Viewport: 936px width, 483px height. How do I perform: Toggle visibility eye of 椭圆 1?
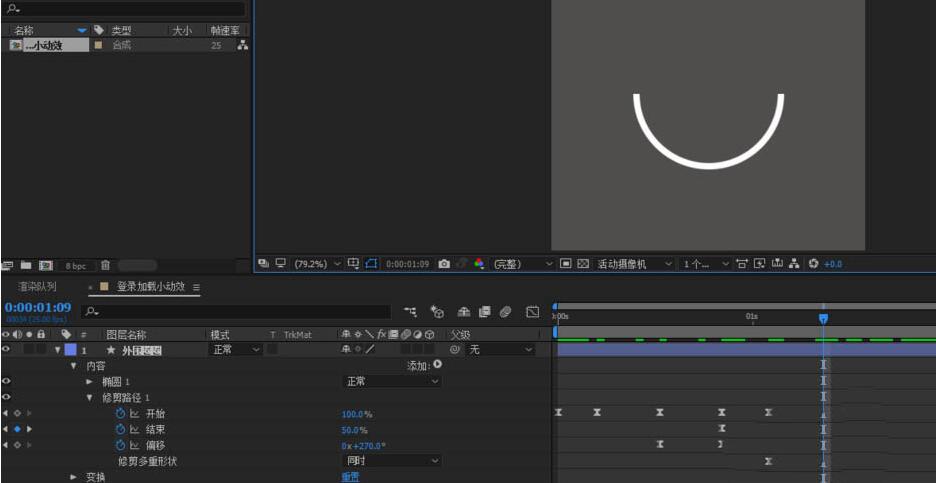point(7,381)
